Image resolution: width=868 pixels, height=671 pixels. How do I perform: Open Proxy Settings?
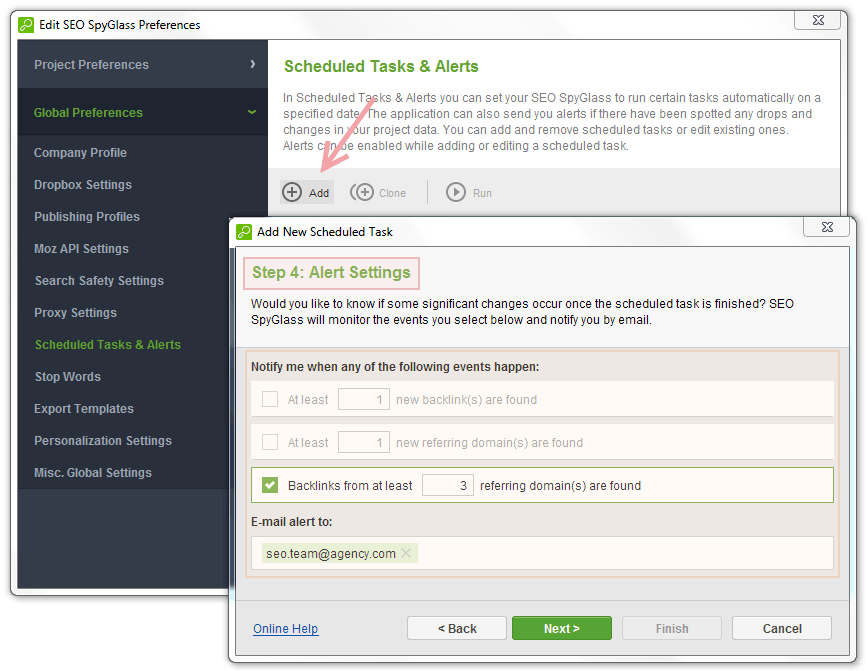[75, 312]
